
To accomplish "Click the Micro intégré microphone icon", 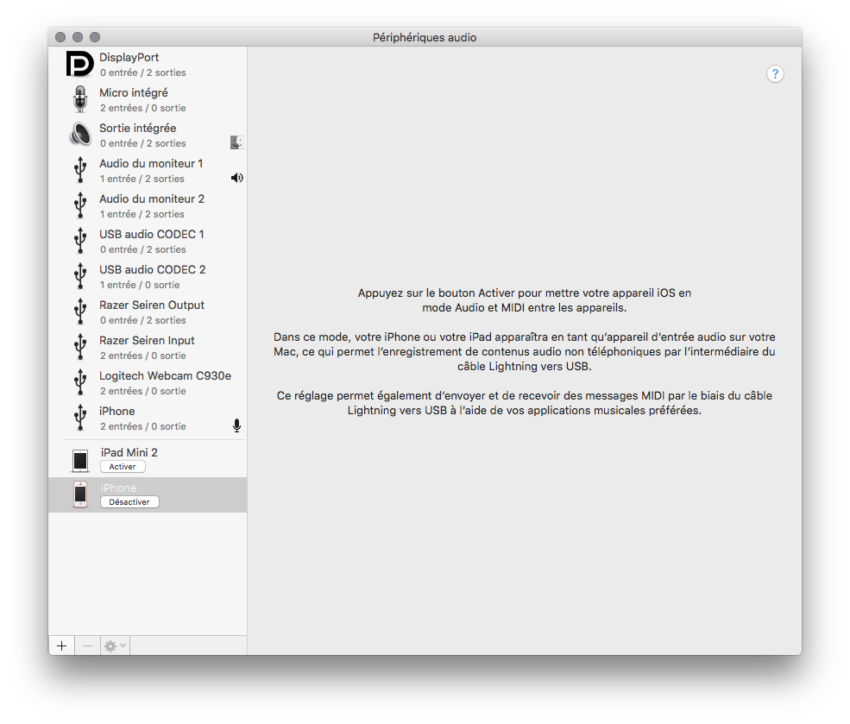I will (80, 99).
